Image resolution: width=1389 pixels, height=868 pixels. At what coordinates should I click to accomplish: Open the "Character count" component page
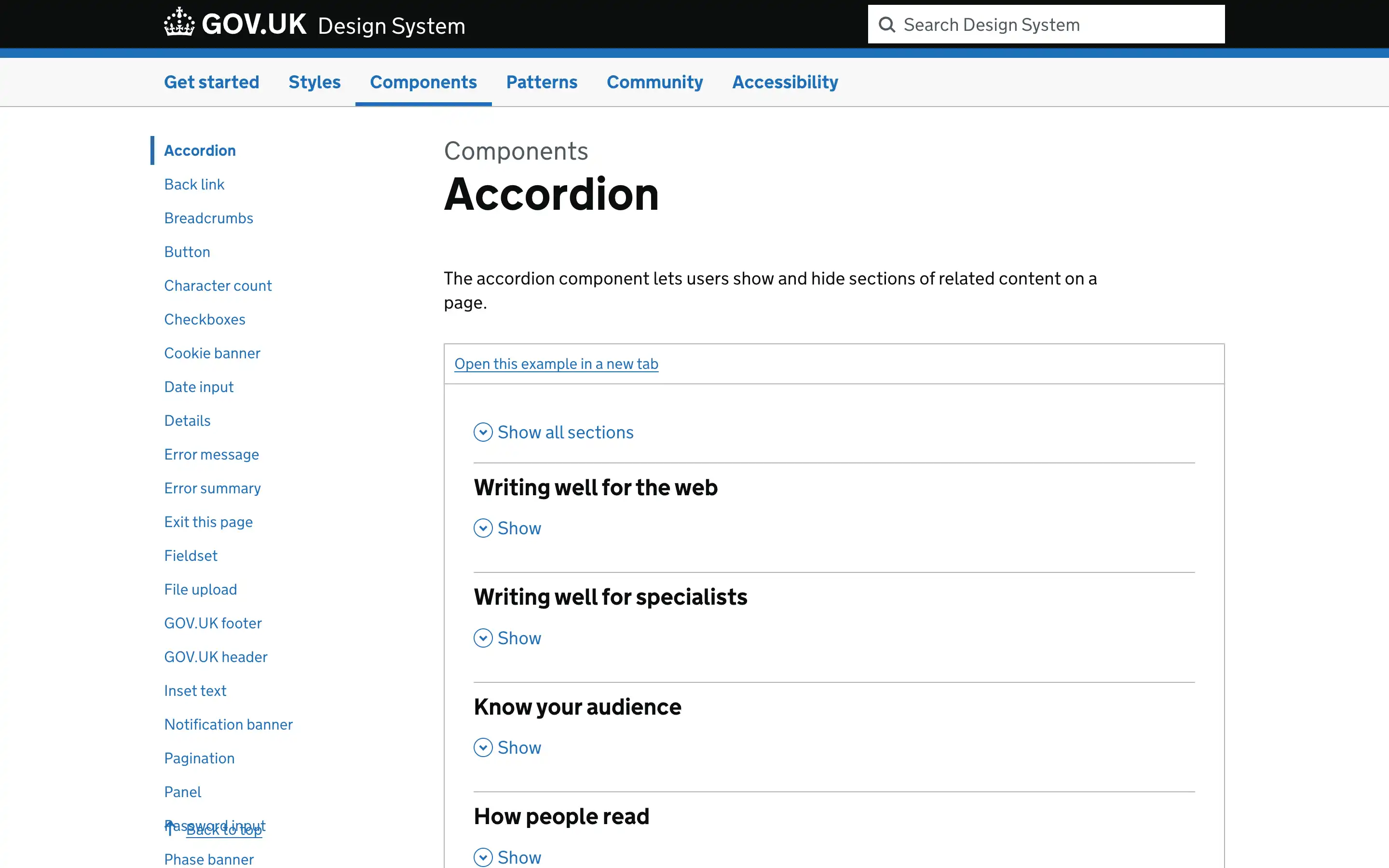[218, 285]
